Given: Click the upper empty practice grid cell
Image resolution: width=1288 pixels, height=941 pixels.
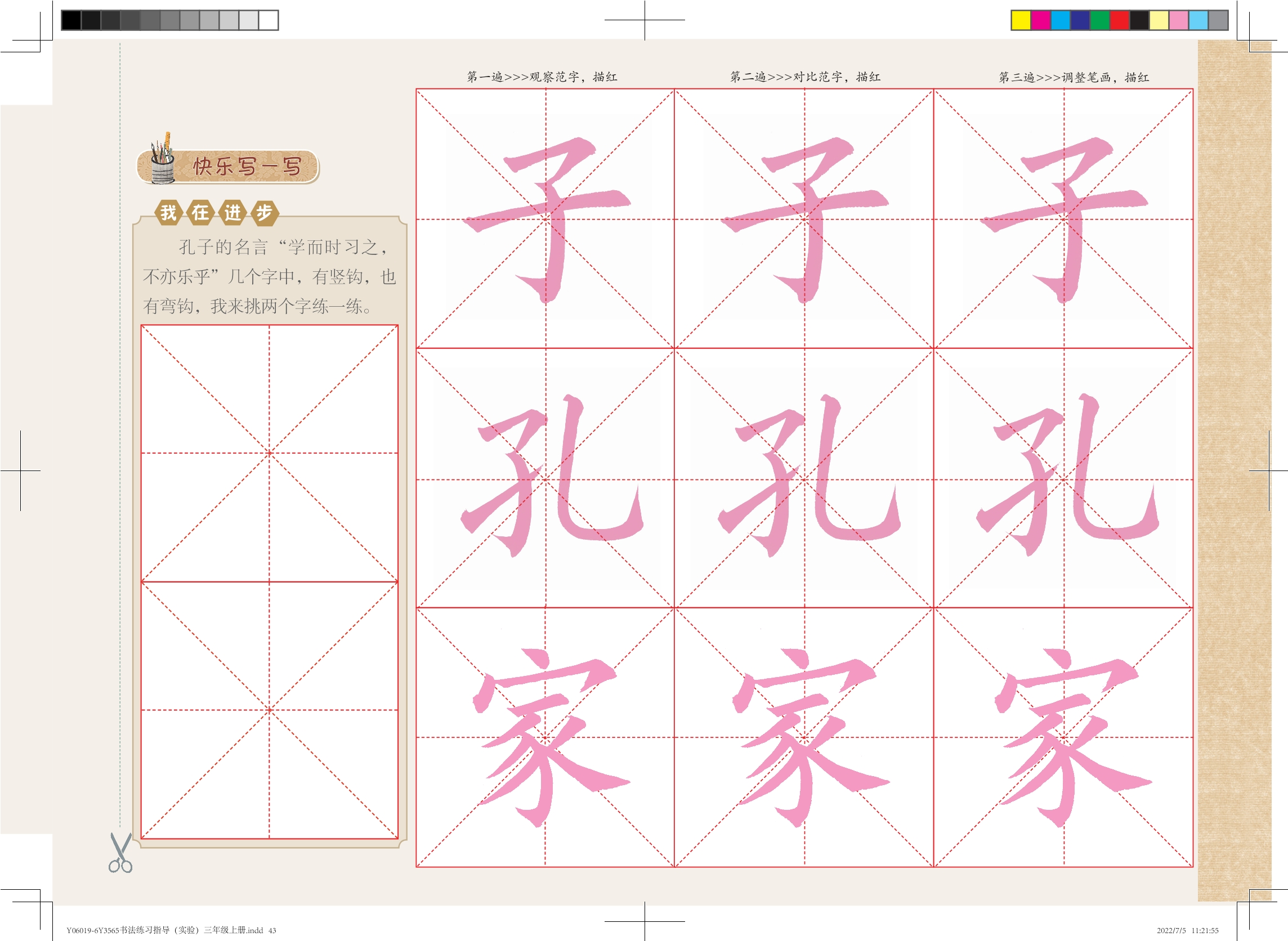Looking at the screenshot, I should coord(270,454).
